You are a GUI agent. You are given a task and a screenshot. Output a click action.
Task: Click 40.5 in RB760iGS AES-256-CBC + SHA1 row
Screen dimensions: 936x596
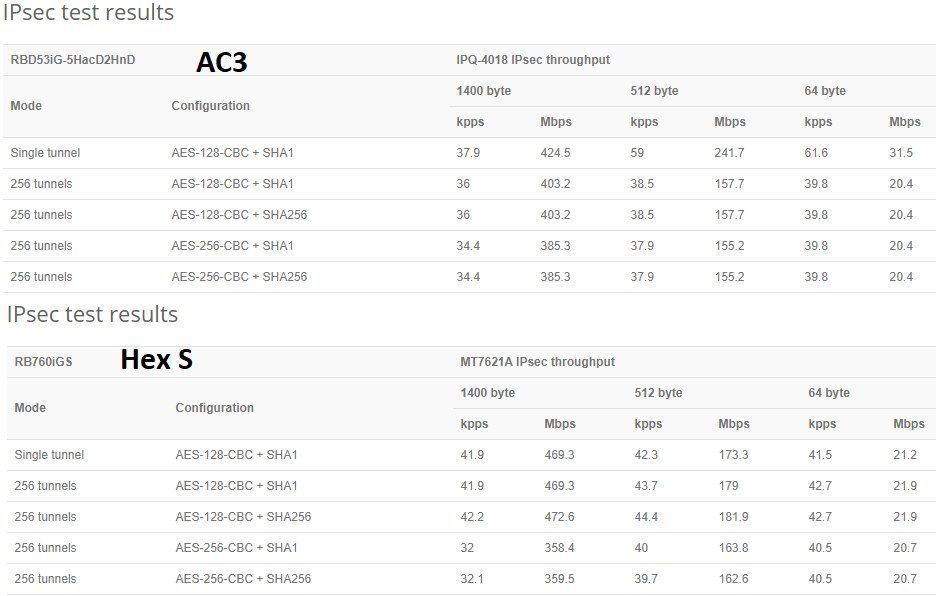tap(820, 548)
